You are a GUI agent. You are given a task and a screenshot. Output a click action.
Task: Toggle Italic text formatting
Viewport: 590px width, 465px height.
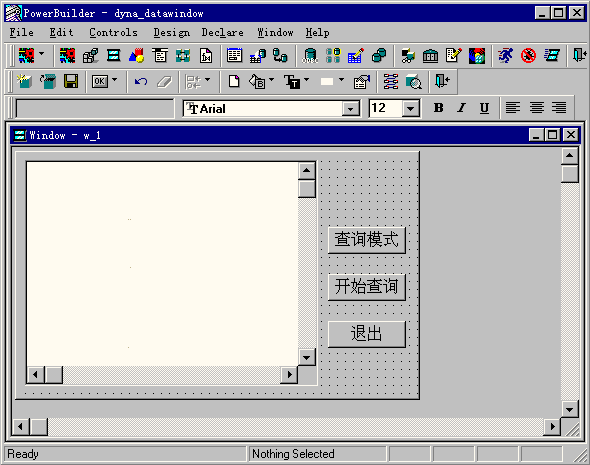(461, 108)
